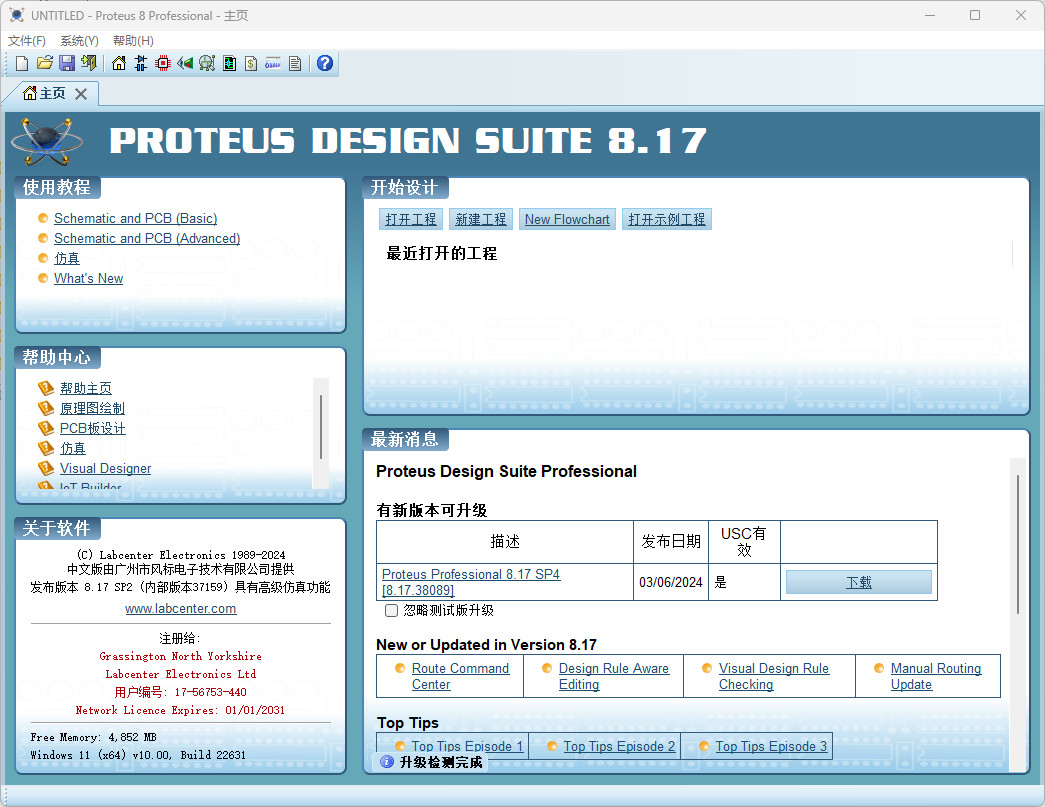Open the www.labcenter.com link

point(181,608)
